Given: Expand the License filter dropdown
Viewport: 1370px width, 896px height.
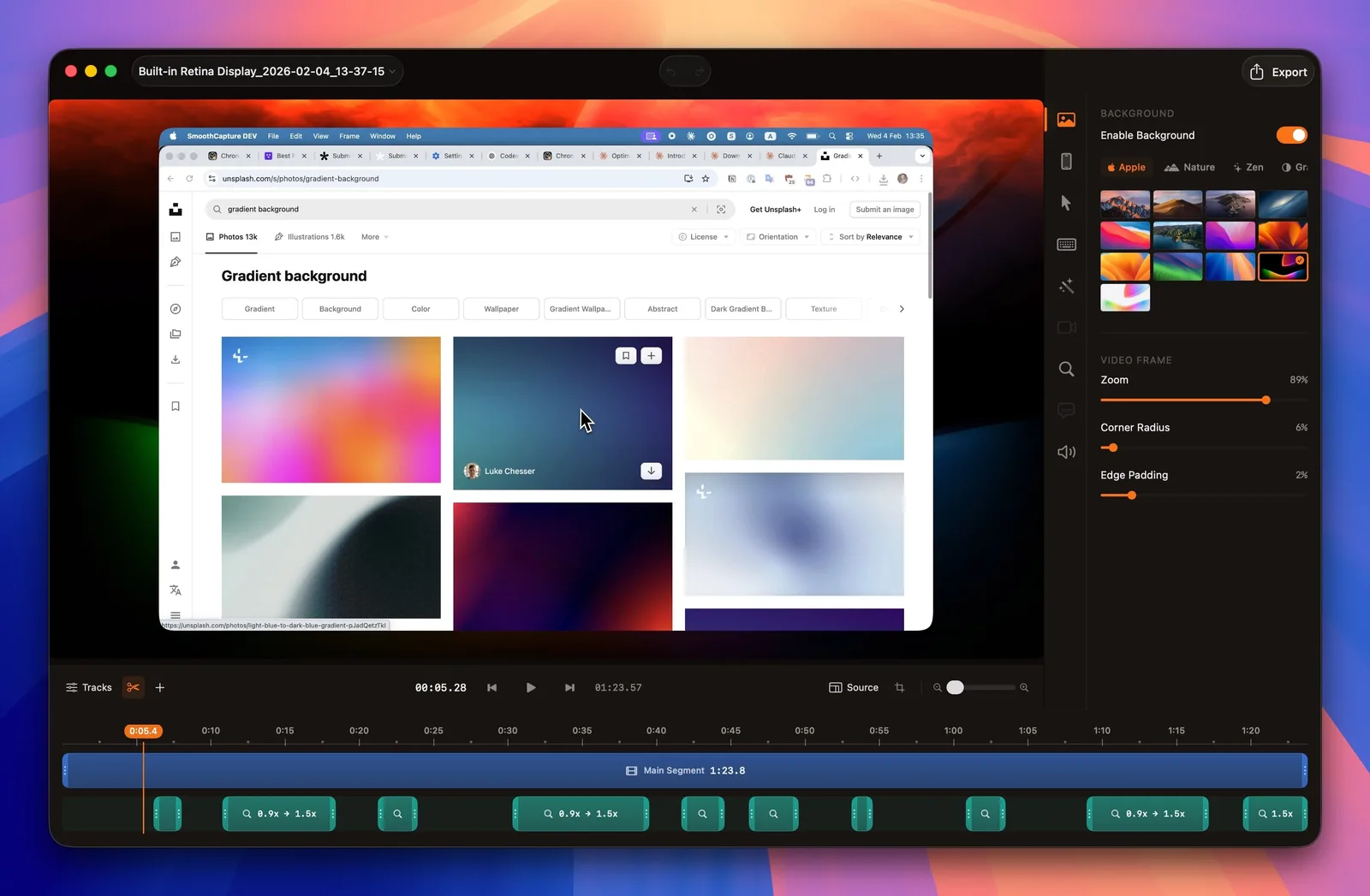Looking at the screenshot, I should pyautogui.click(x=702, y=236).
